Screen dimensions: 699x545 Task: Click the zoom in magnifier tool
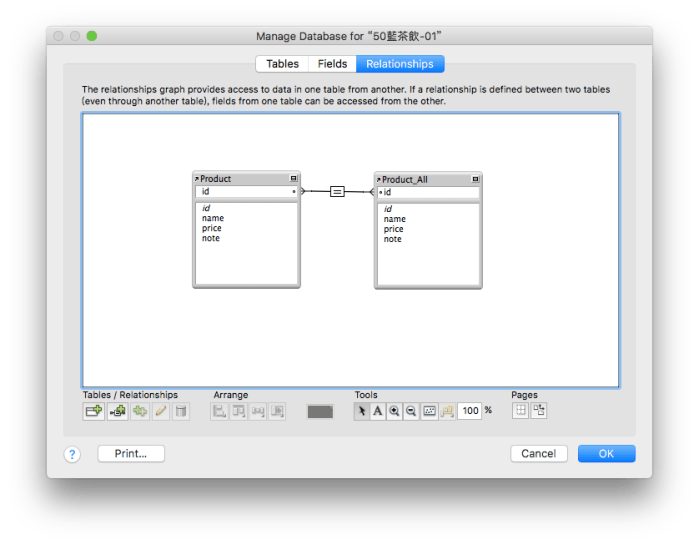pyautogui.click(x=394, y=411)
